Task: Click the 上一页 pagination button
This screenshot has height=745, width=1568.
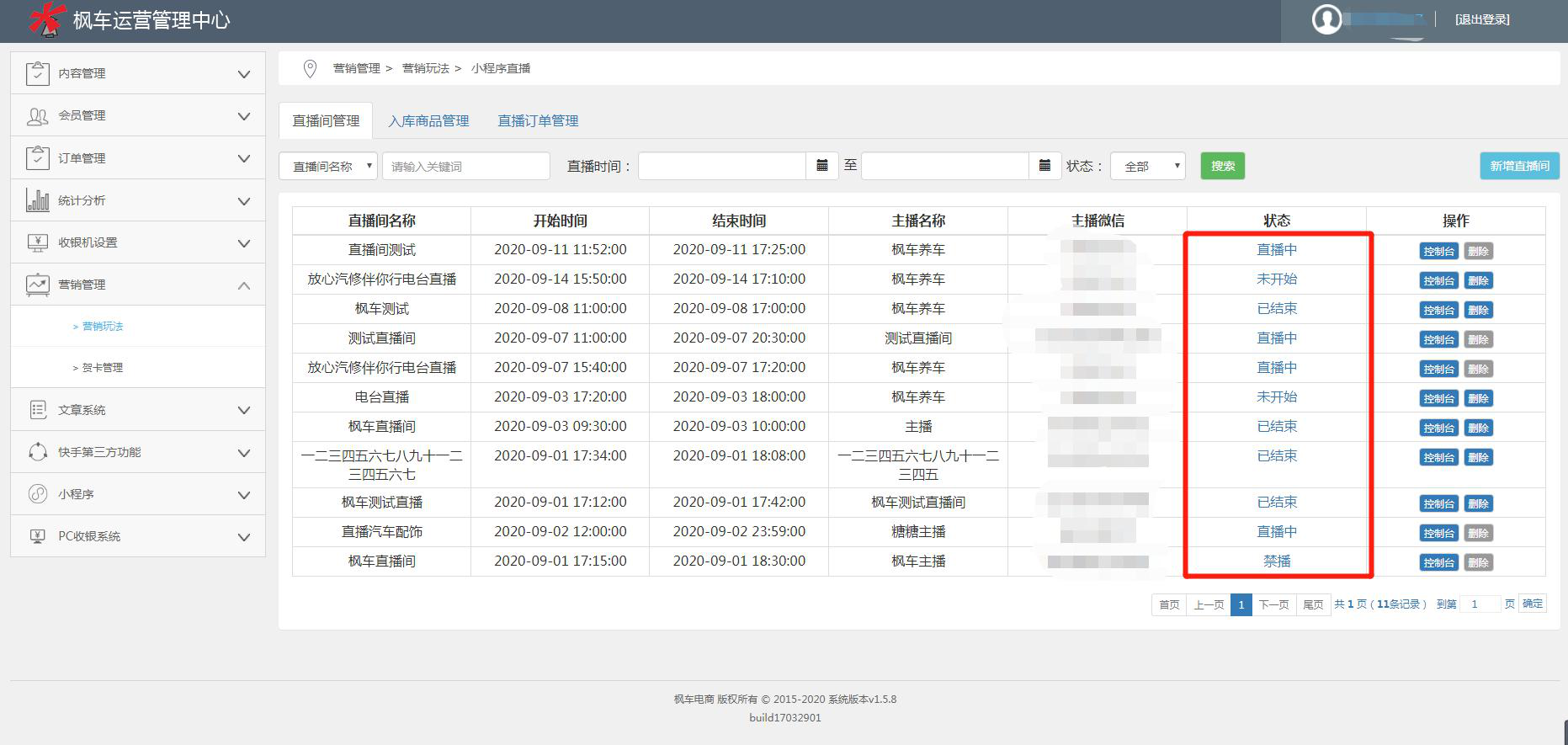Action: [x=1209, y=604]
